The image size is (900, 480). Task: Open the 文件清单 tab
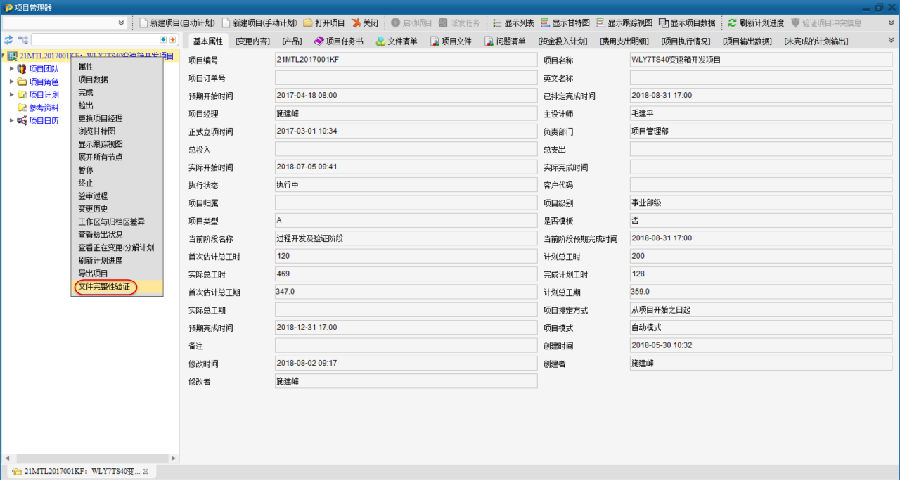tap(397, 41)
